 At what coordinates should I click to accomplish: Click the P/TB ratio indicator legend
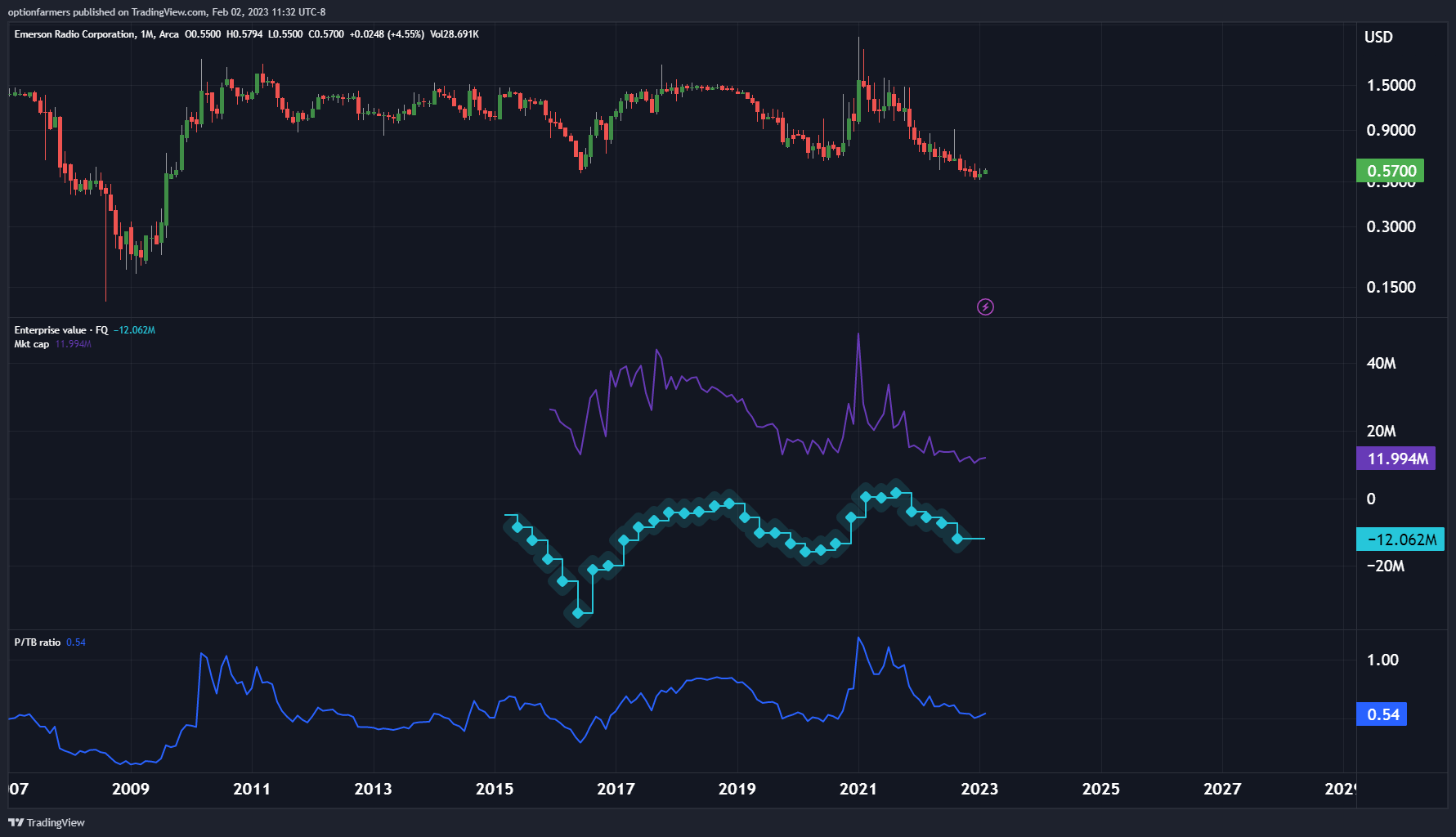pyautogui.click(x=38, y=642)
